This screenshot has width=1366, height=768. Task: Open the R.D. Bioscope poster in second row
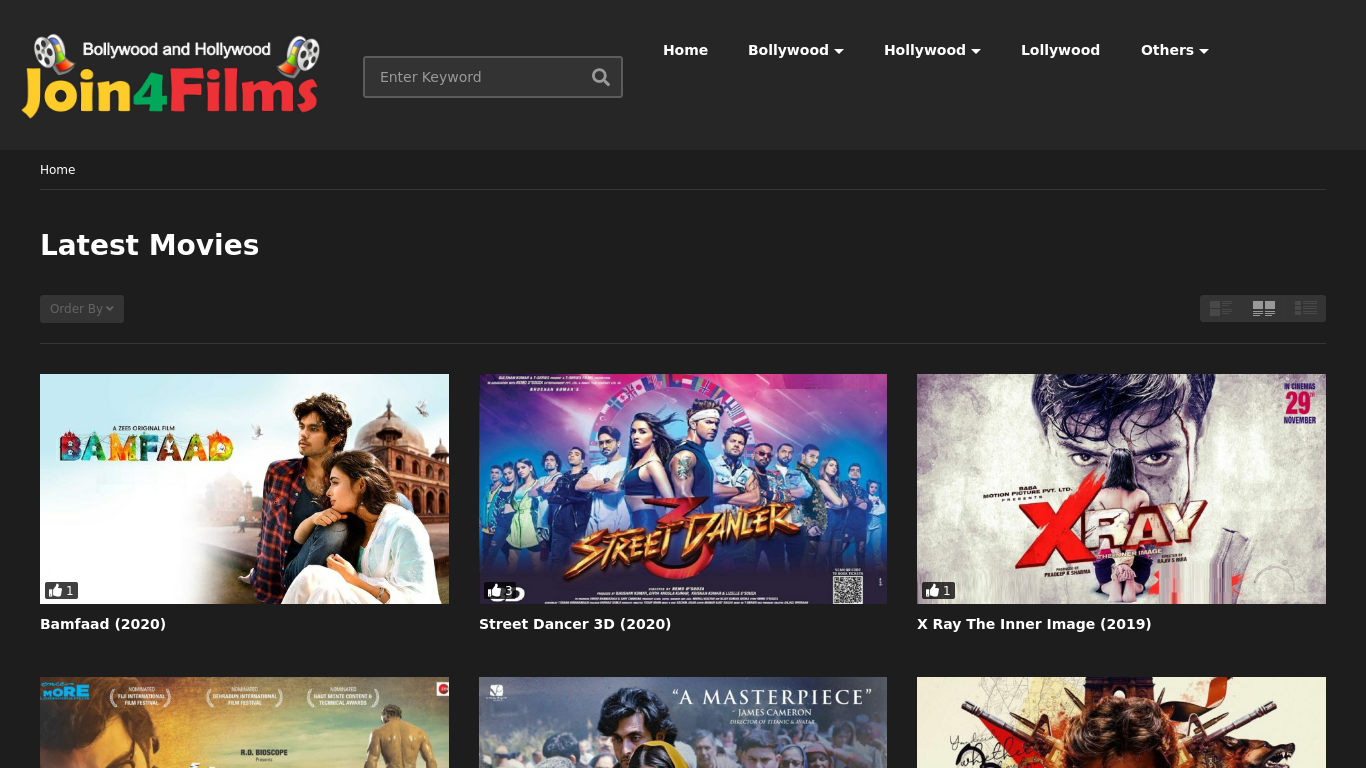[x=244, y=722]
